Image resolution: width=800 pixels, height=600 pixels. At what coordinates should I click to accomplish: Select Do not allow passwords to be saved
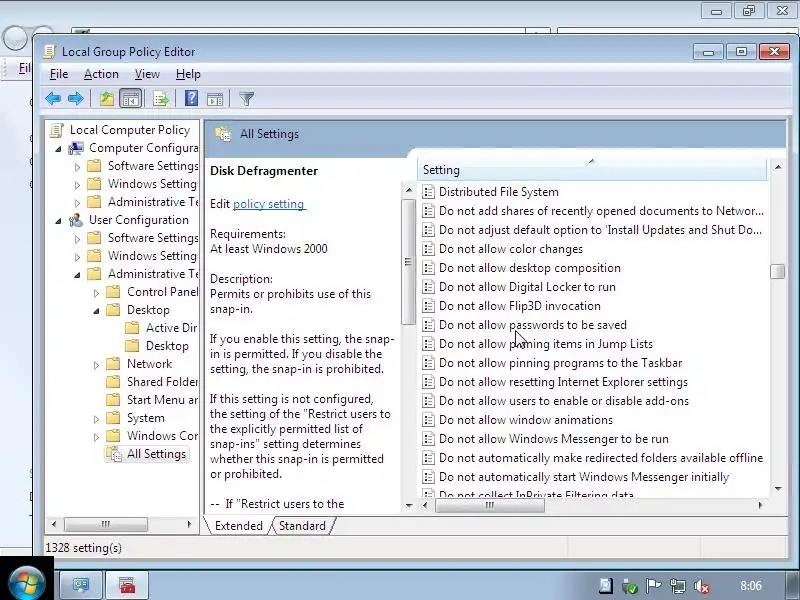532,325
